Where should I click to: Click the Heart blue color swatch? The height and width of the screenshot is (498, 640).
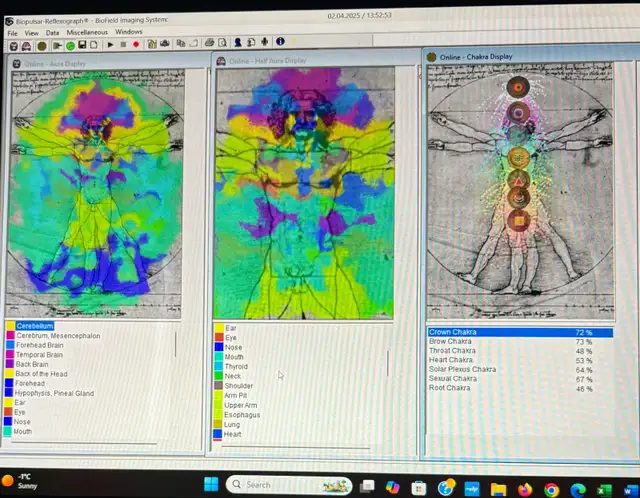pos(218,434)
